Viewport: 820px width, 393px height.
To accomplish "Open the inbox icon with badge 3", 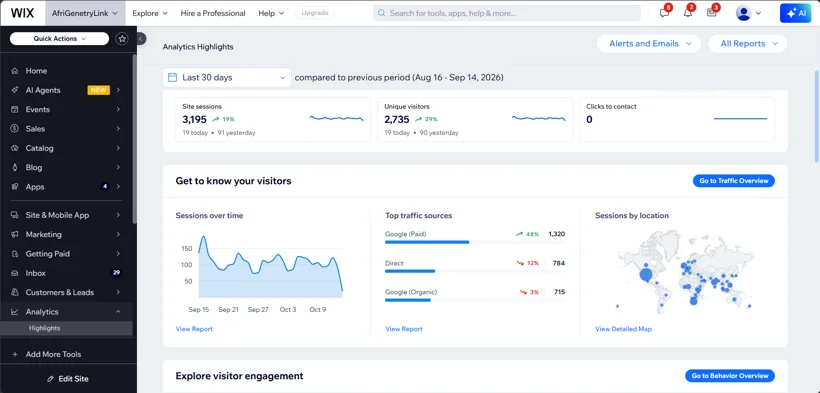I will click(x=712, y=13).
